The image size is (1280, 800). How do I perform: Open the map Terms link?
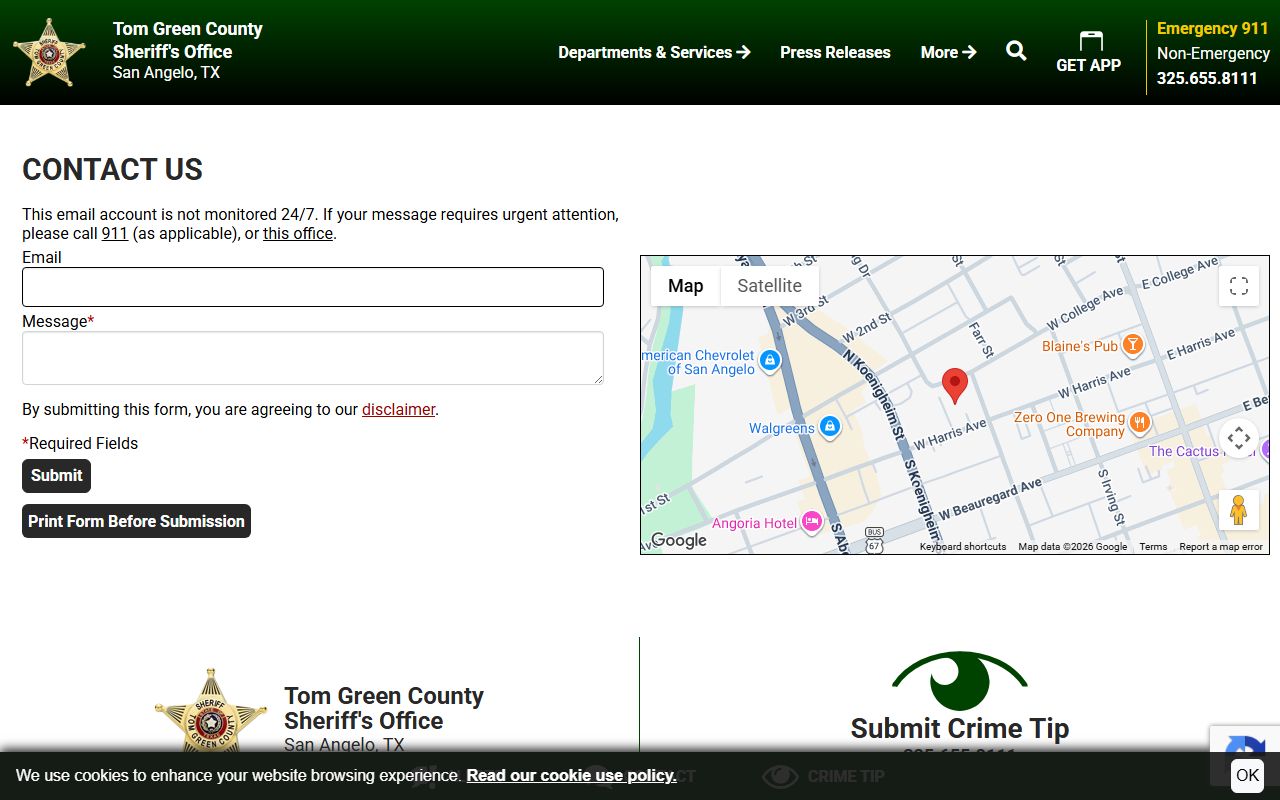click(1153, 547)
